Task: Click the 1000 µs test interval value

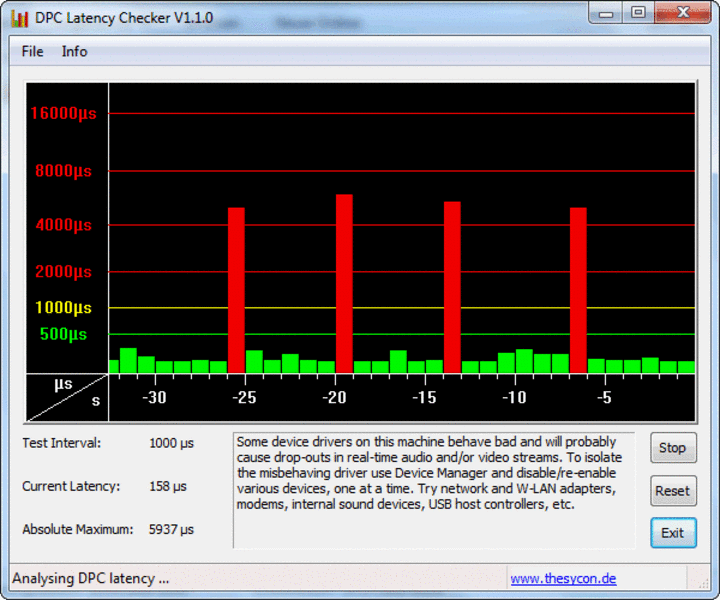Action: tap(171, 443)
